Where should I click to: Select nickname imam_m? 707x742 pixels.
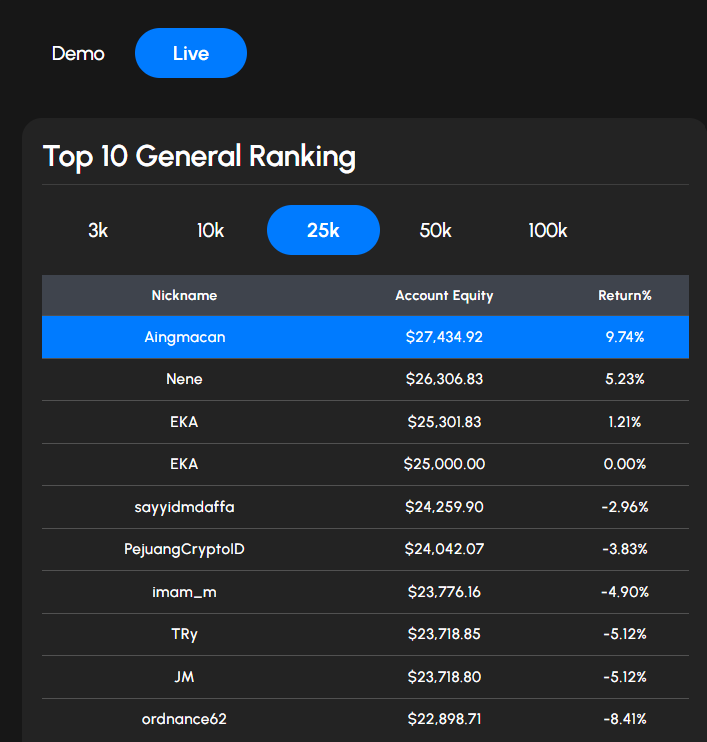pyautogui.click(x=184, y=592)
